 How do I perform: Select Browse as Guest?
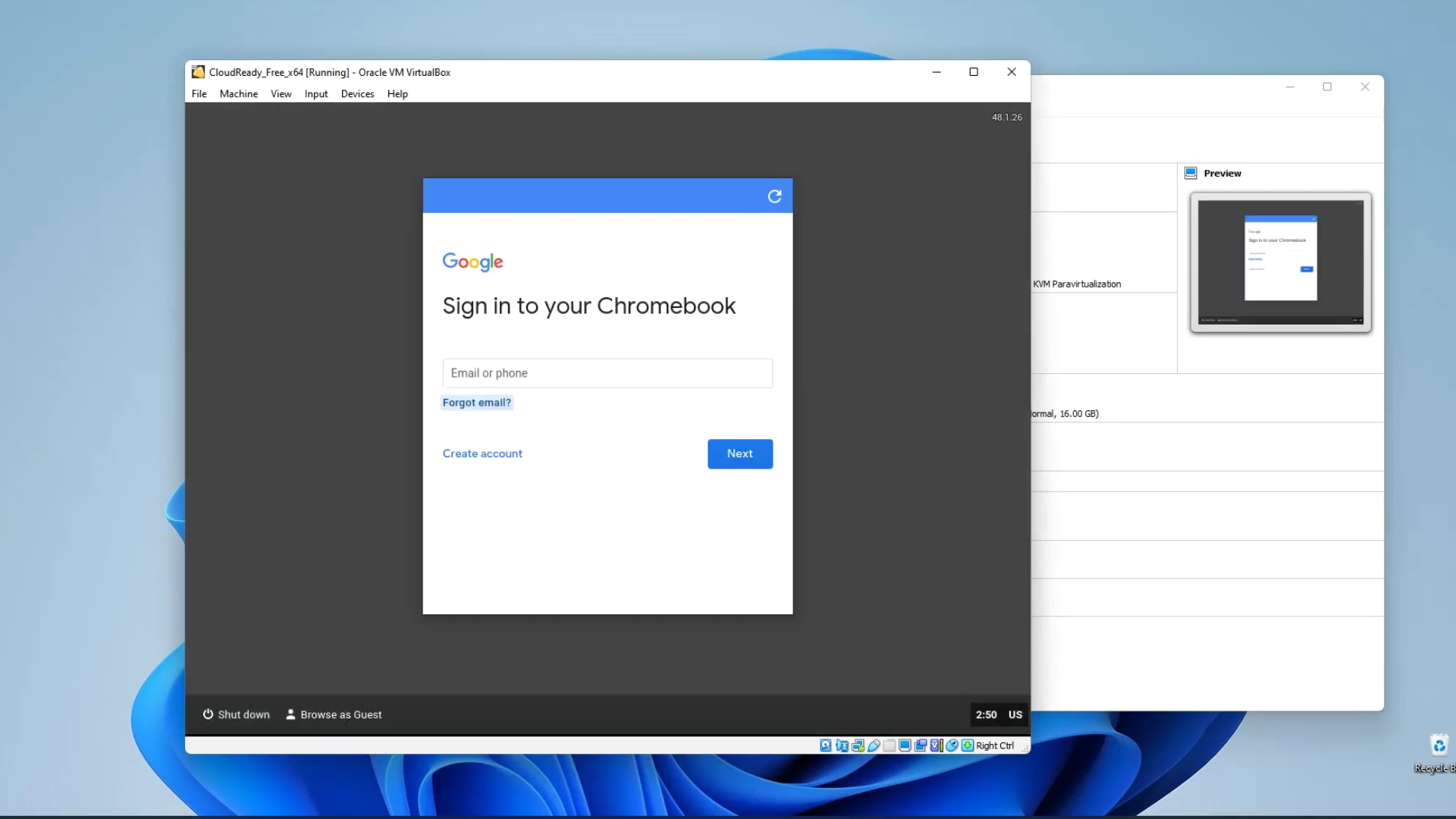click(341, 714)
